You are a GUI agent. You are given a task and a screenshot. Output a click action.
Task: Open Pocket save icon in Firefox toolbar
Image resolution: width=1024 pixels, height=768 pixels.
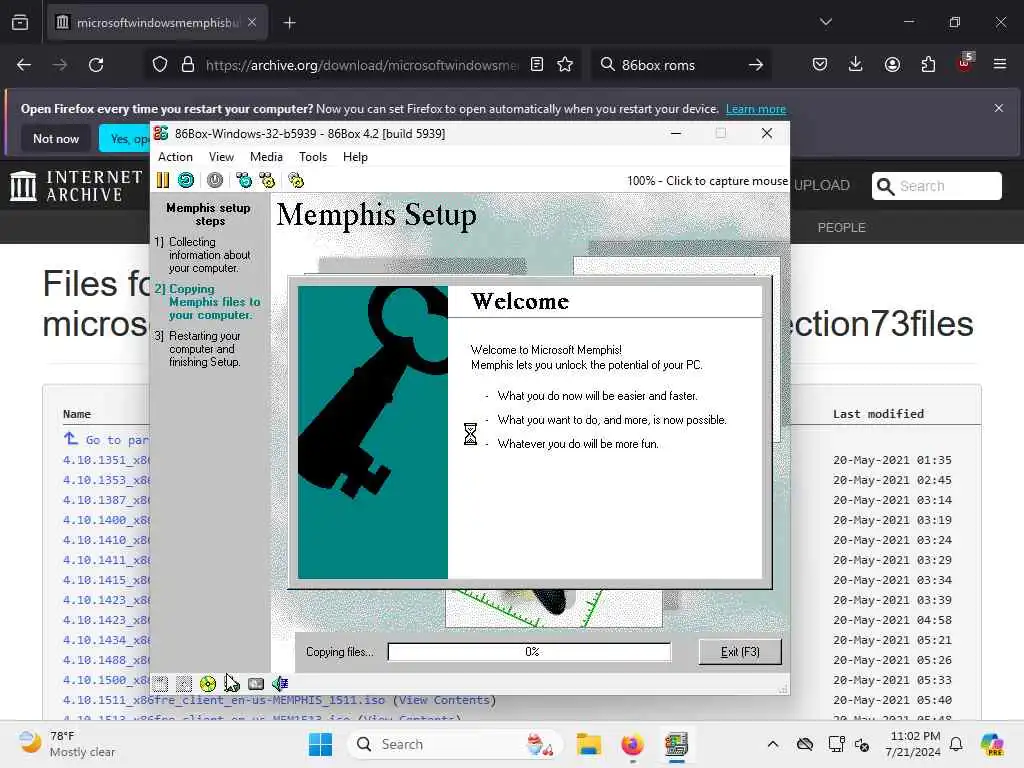tap(820, 64)
